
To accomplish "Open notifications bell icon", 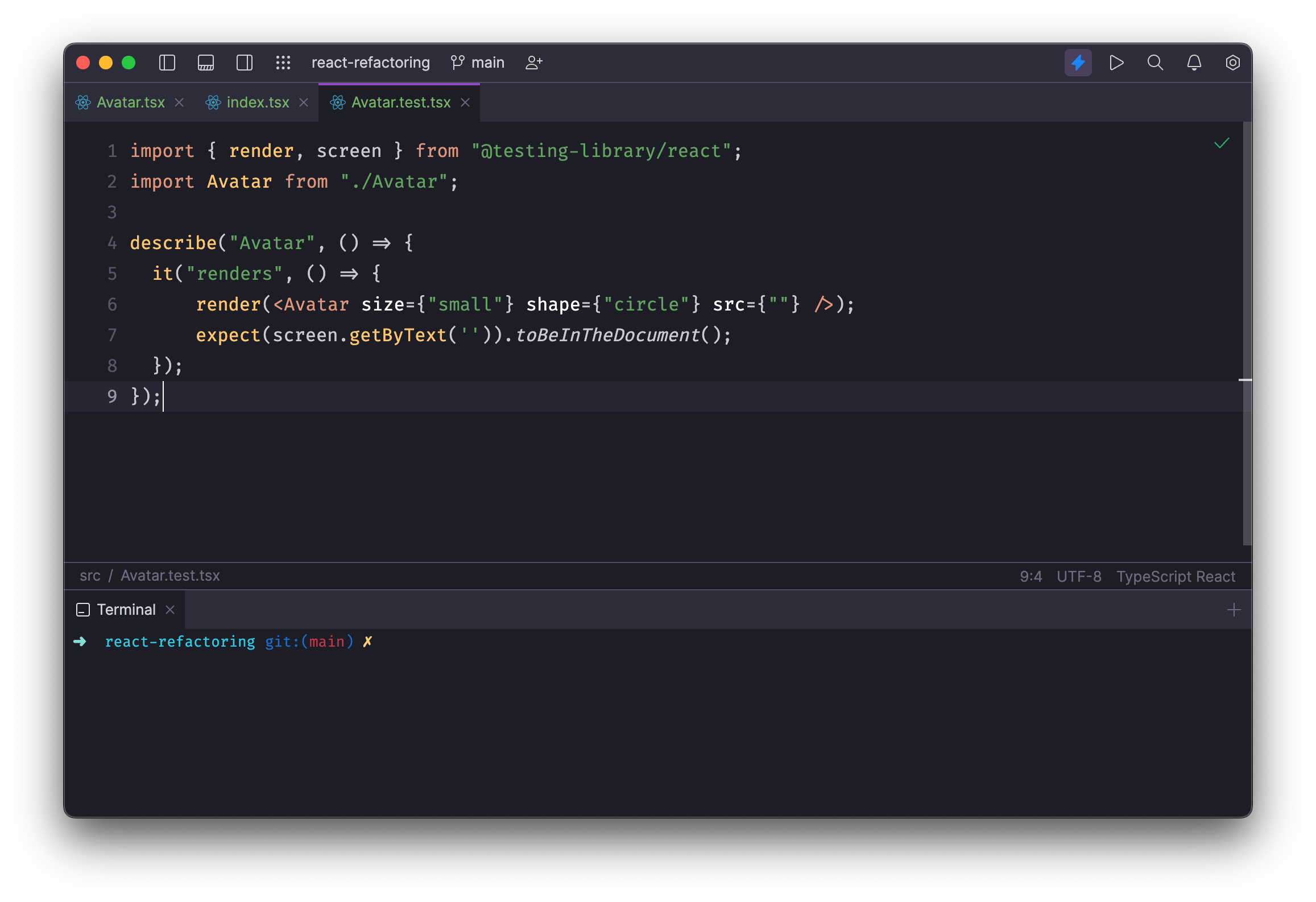I will click(x=1194, y=63).
